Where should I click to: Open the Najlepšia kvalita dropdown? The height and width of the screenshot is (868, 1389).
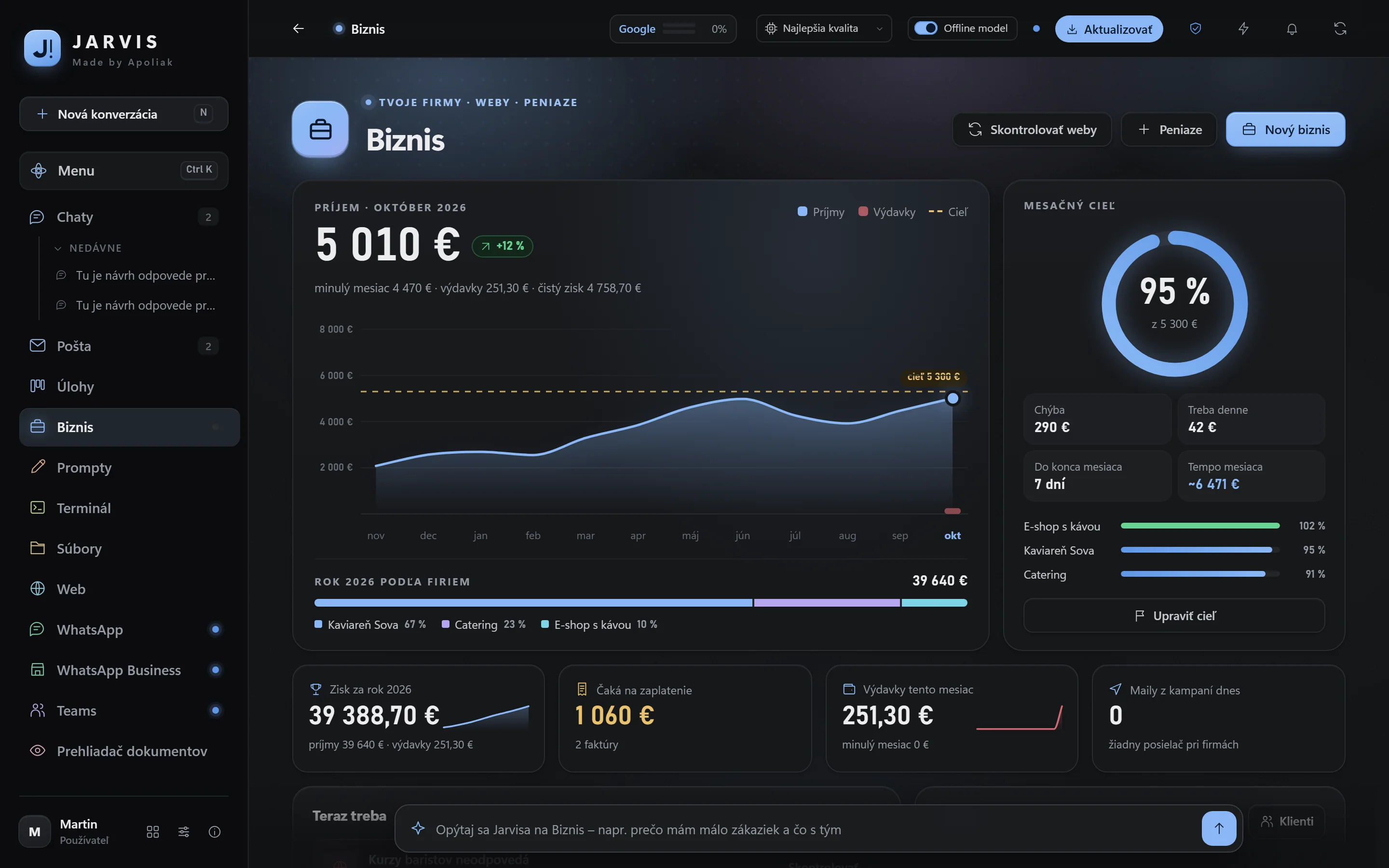824,29
